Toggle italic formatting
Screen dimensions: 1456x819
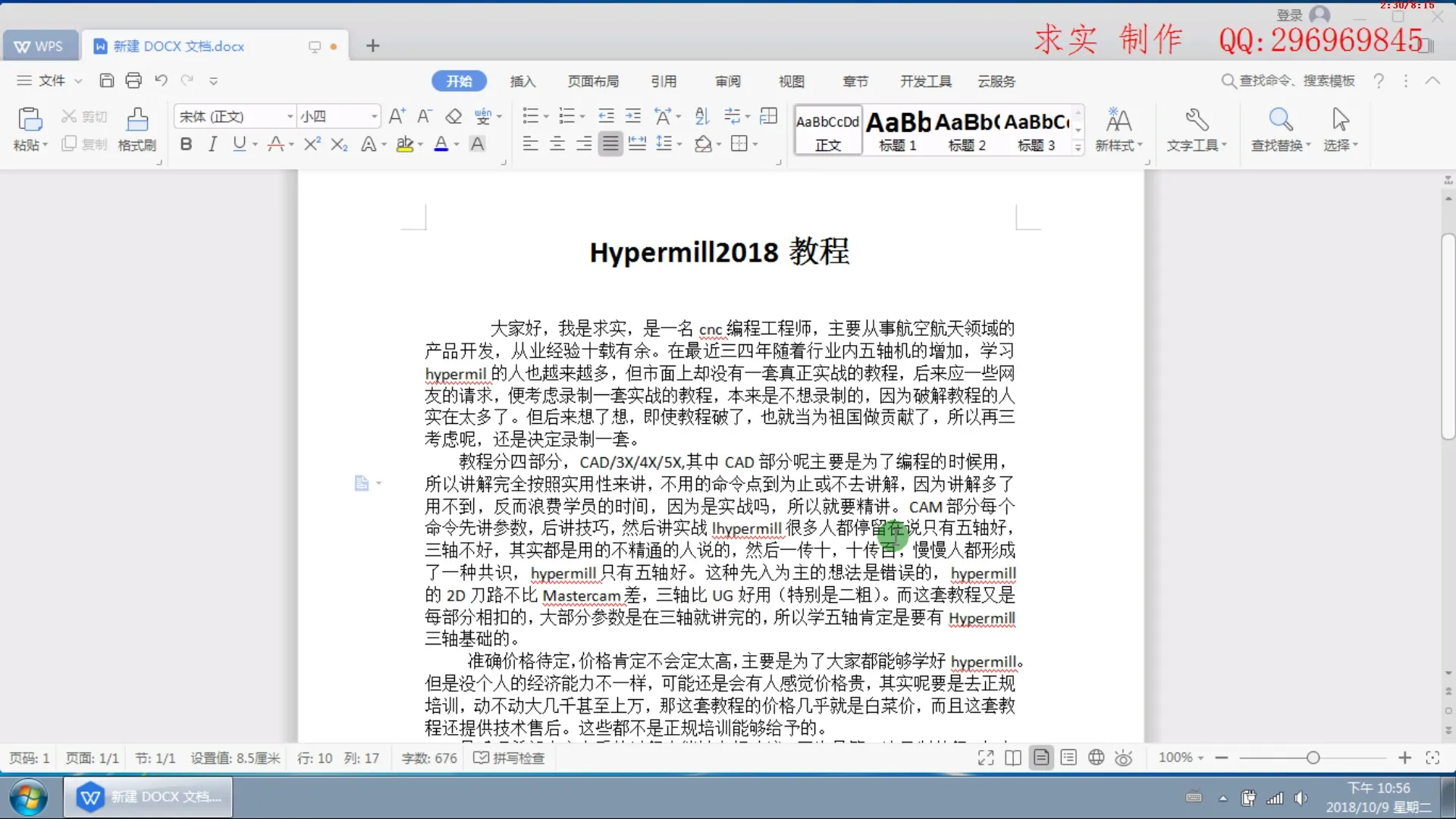pos(212,144)
